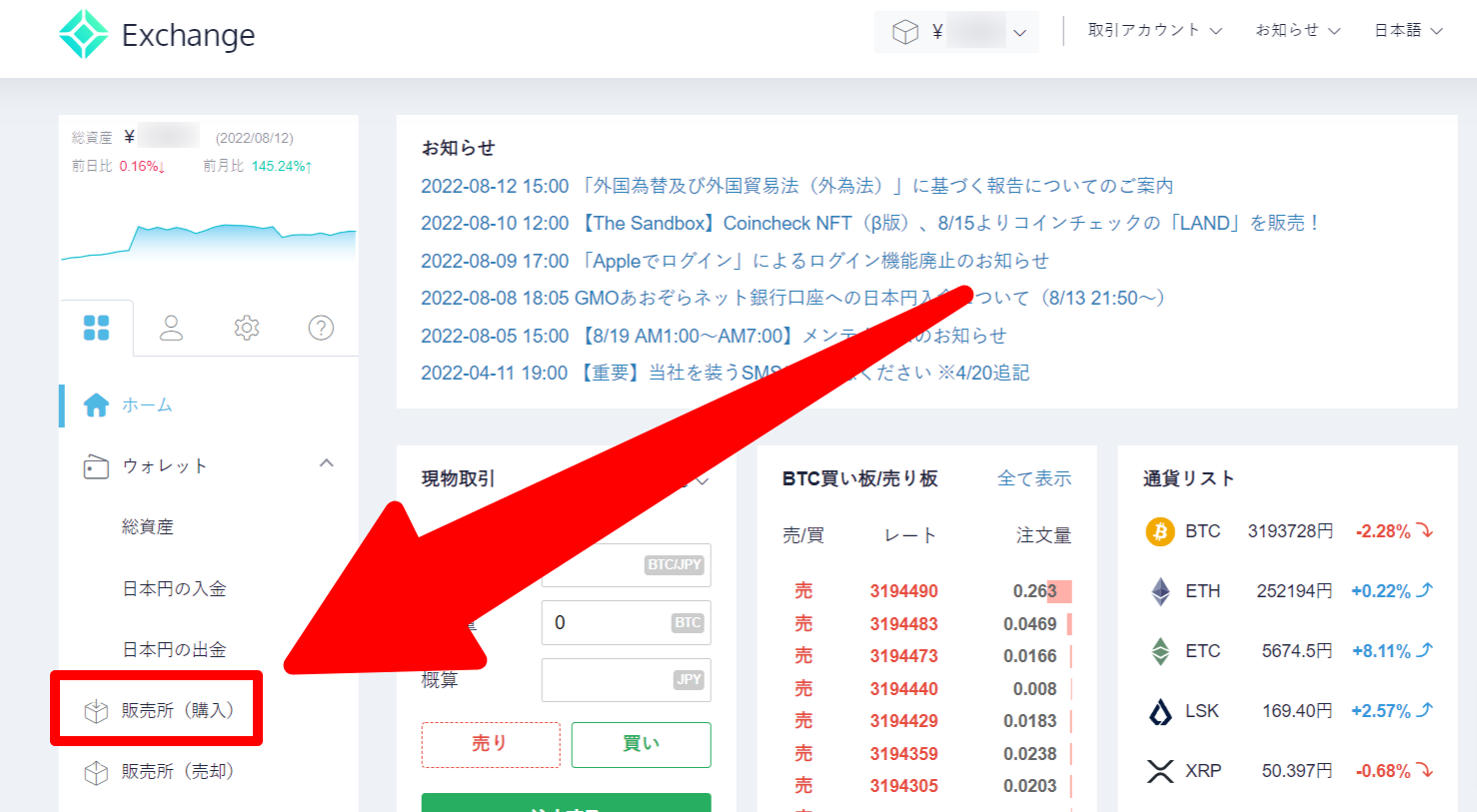Click the ETH icon in currency list
The image size is (1477, 812).
click(x=1159, y=591)
